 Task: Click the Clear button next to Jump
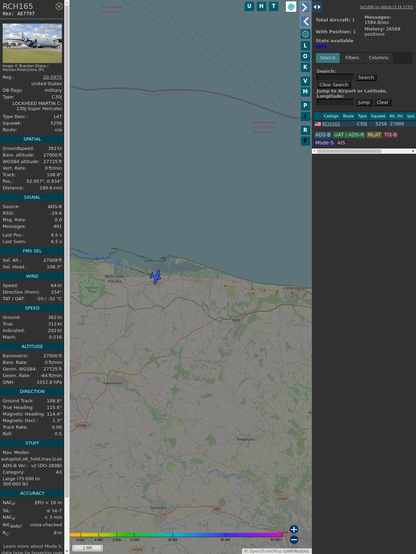382,102
